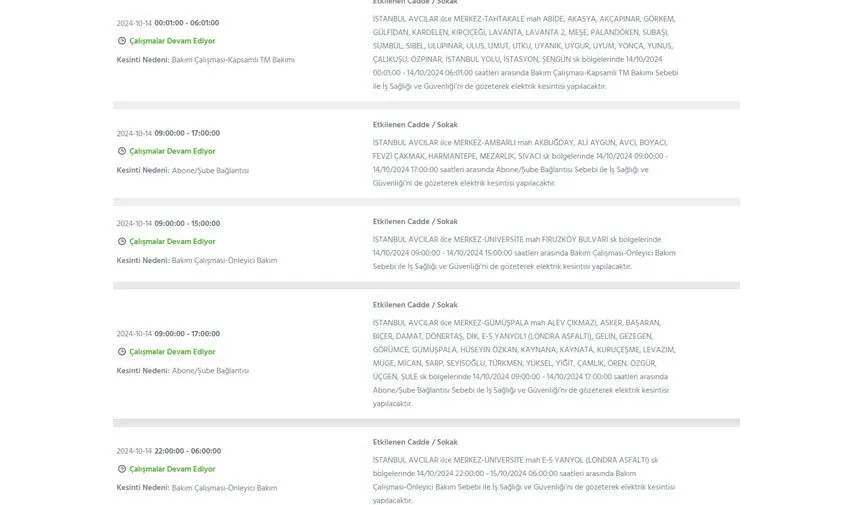The image size is (860, 505).
Task: Click the 09:00:00 - 15:00:00 time range
Action: coord(187,224)
